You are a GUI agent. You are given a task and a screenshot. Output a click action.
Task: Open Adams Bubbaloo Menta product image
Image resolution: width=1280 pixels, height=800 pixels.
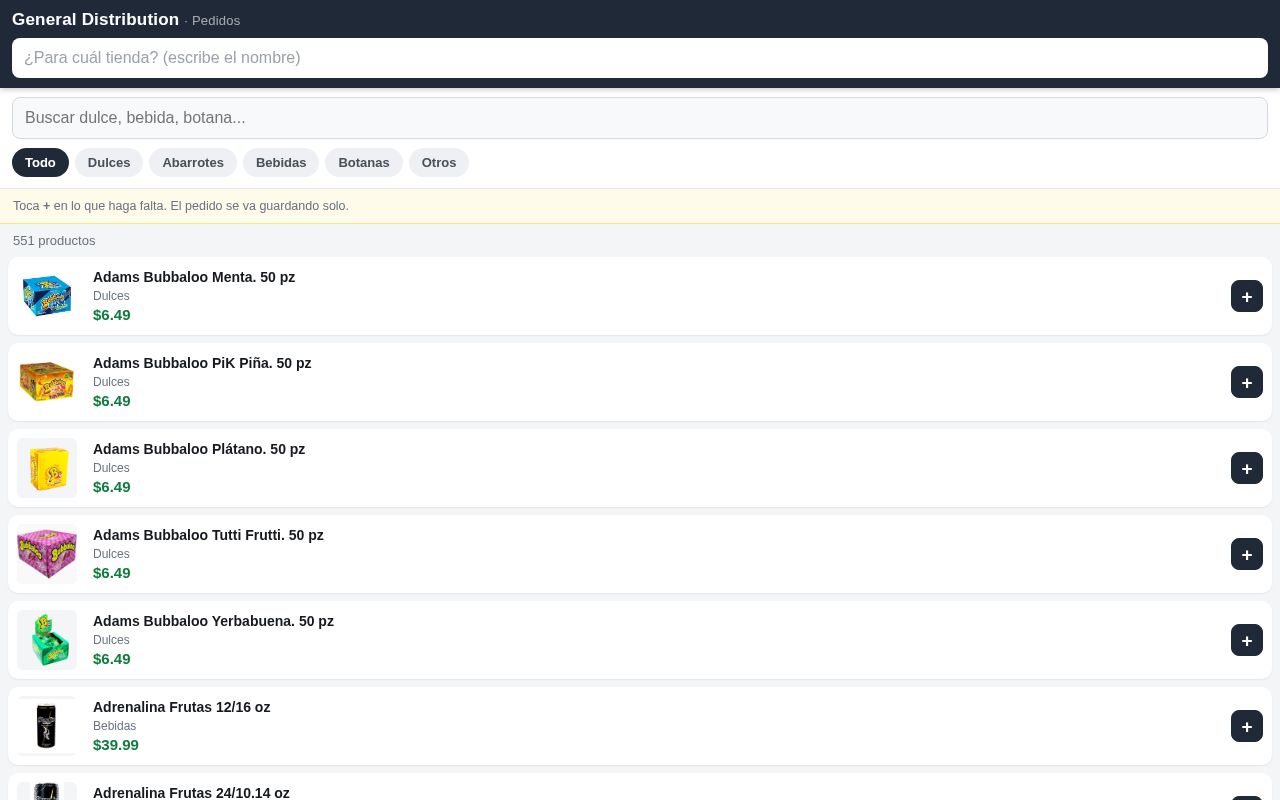point(47,296)
